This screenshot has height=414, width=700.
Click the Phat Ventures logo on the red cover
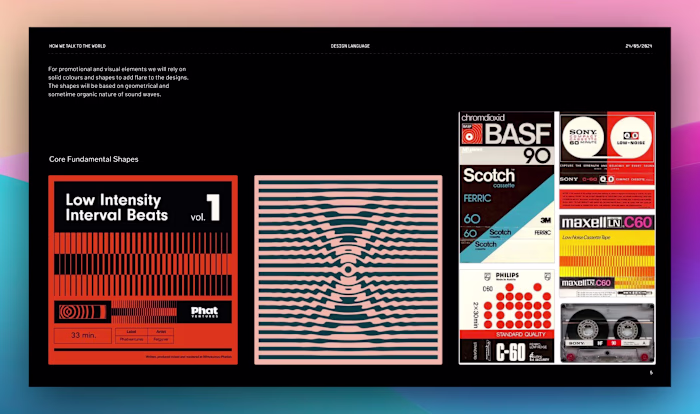tap(204, 312)
